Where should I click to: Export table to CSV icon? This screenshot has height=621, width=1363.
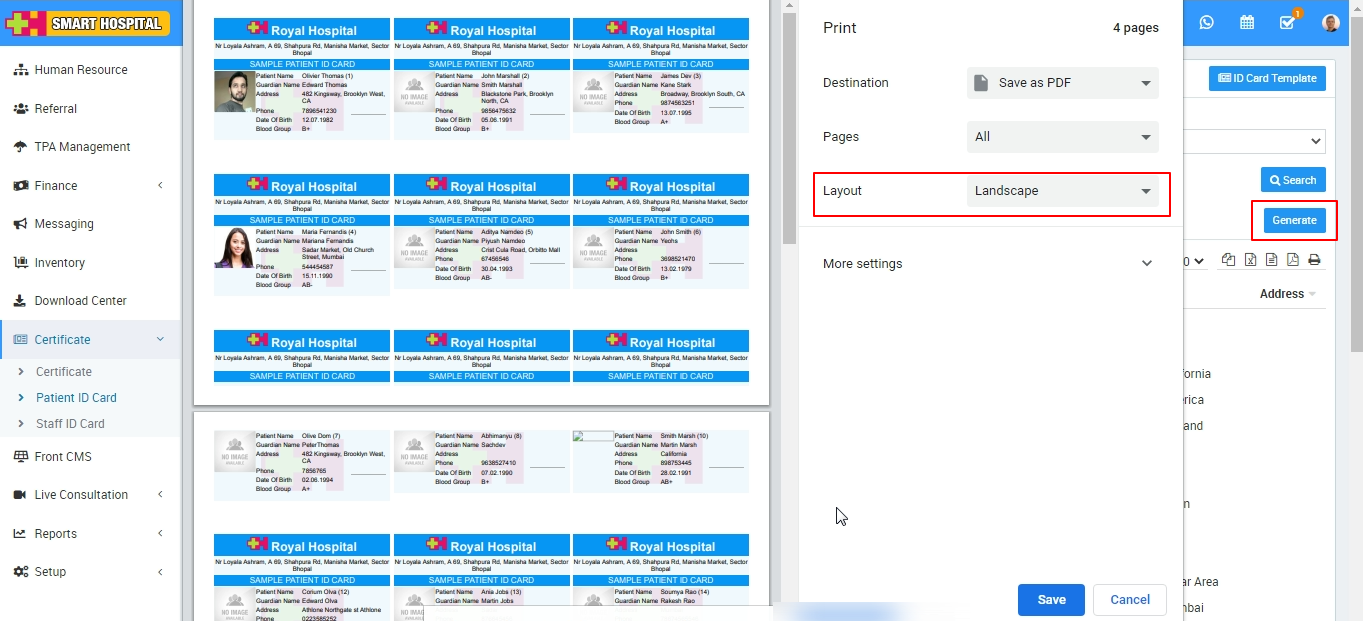pos(1271,260)
